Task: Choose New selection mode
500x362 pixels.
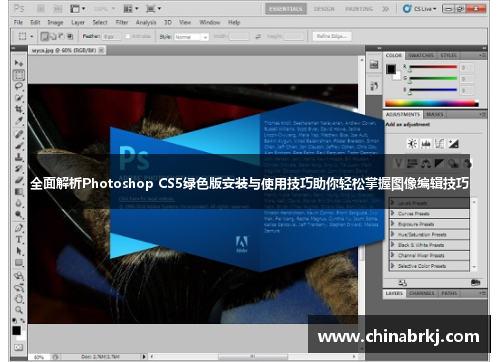Action: click(44, 36)
